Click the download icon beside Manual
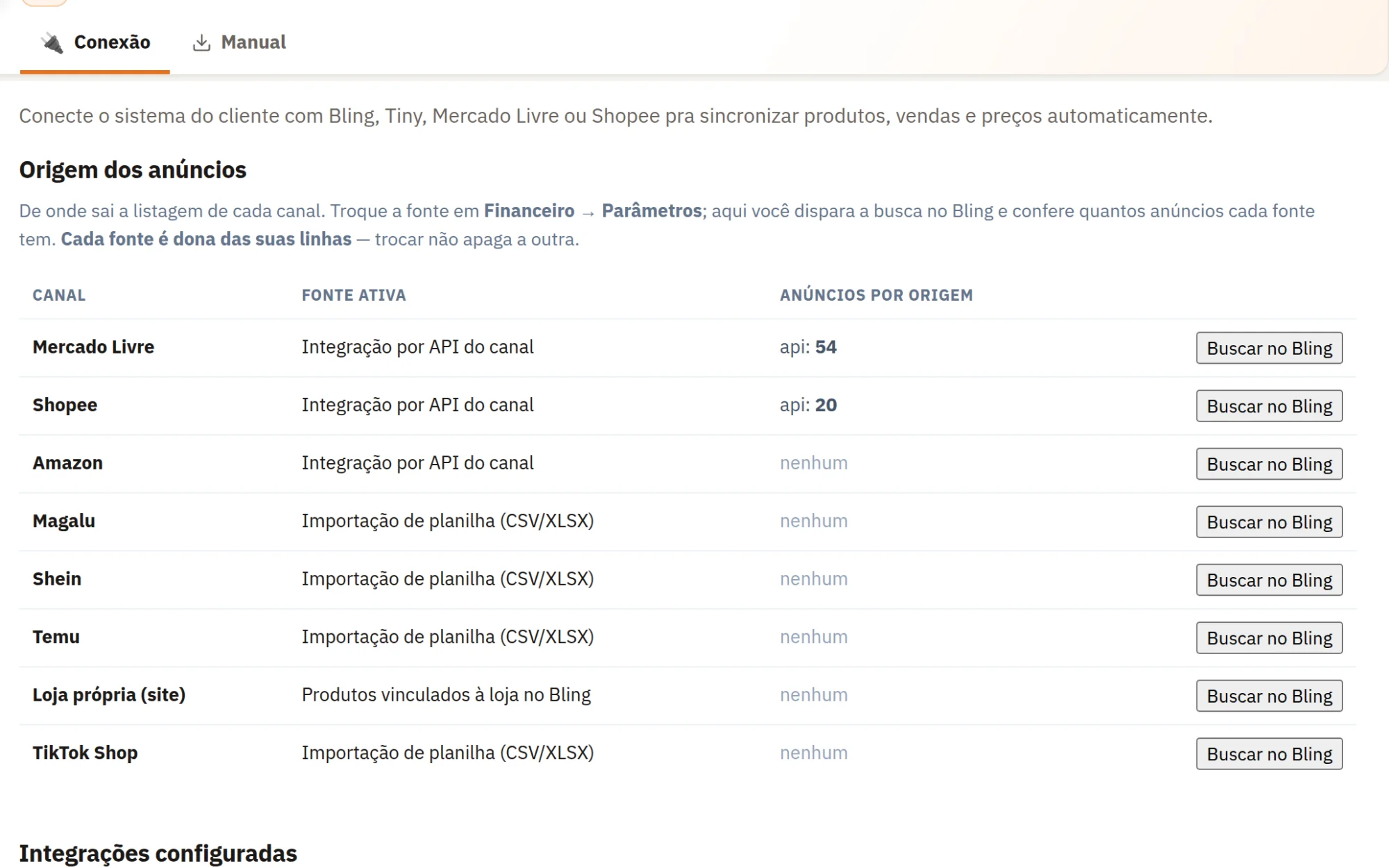The width and height of the screenshot is (1389, 868). tap(201, 42)
